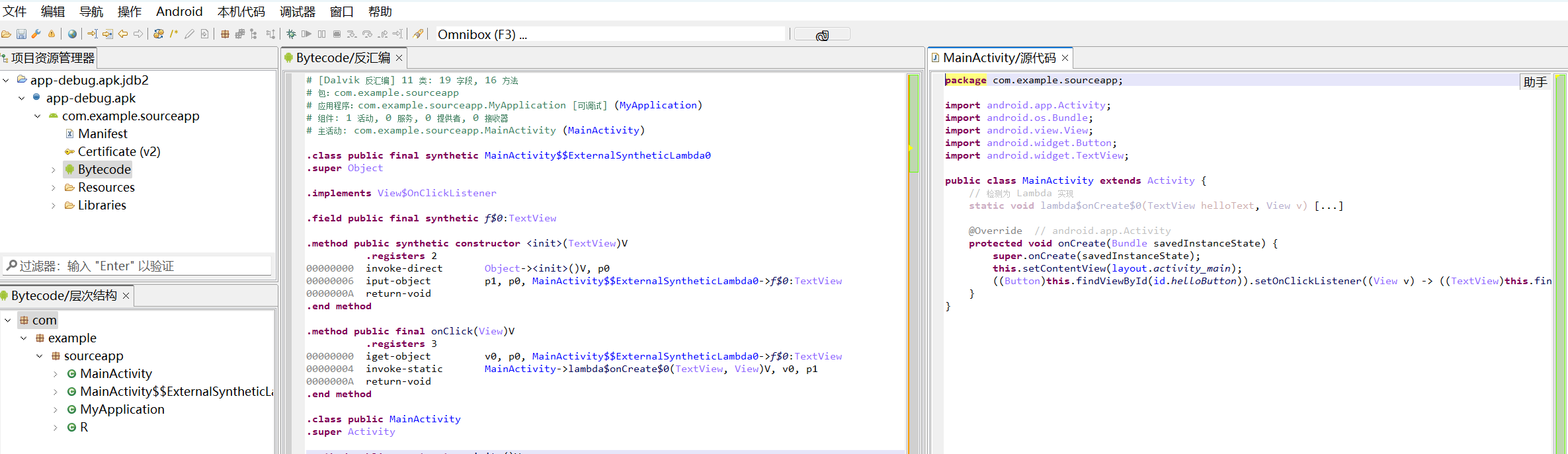Click the gray blocks toolbar icon
Image resolution: width=1568 pixels, height=454 pixels.
coord(240,34)
